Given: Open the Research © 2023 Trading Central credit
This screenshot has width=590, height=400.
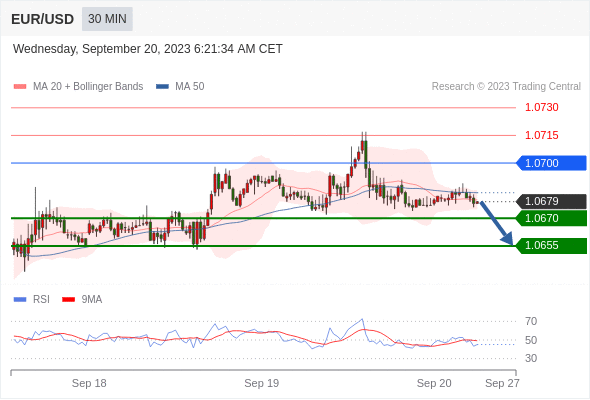Looking at the screenshot, I should pos(506,87).
